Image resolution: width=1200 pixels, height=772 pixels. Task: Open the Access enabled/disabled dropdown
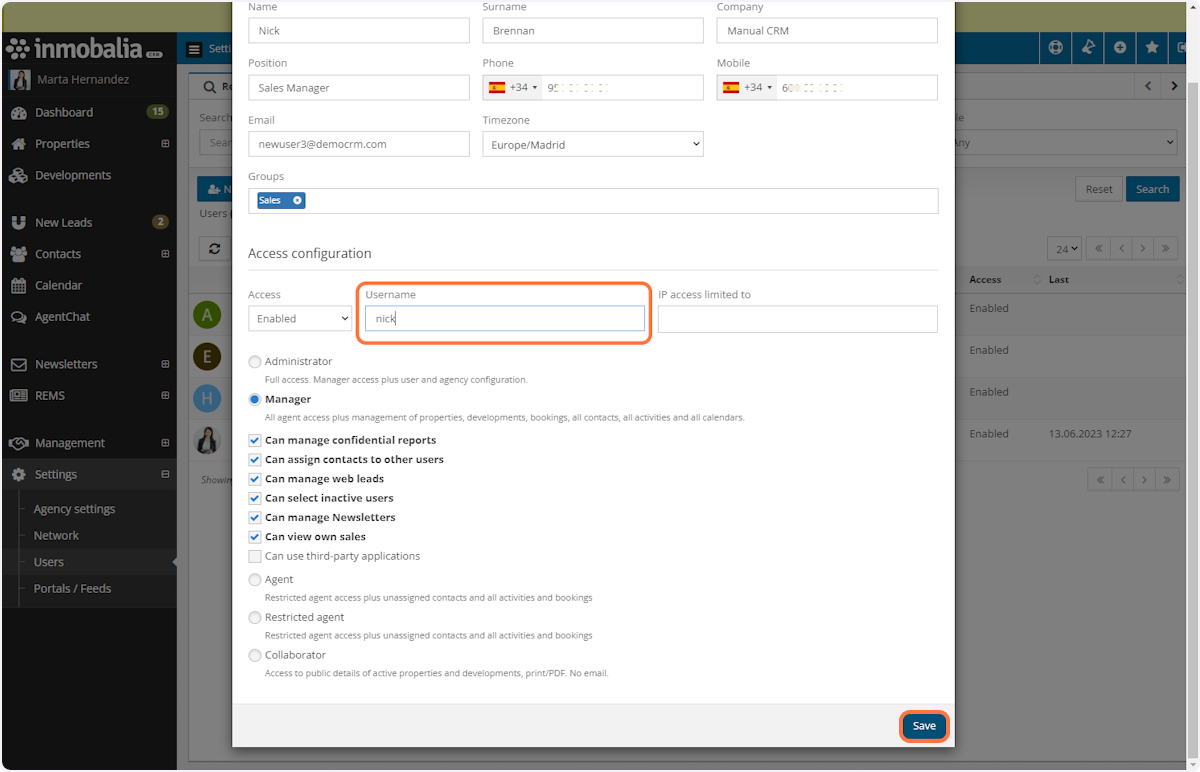coord(299,318)
